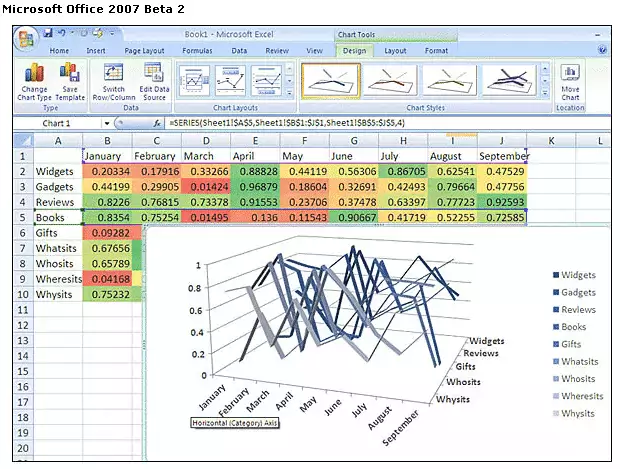Select column header E
The height and width of the screenshot is (469, 620).
tap(254, 141)
